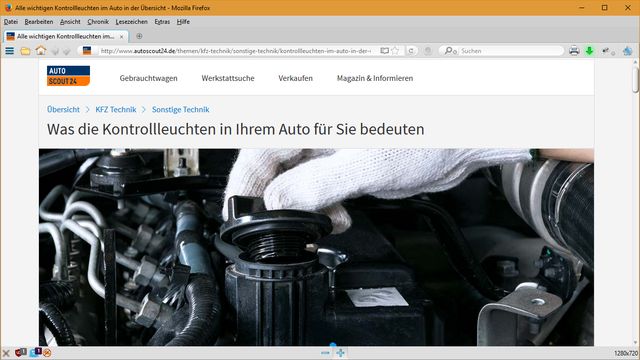Image resolution: width=640 pixels, height=360 pixels.
Task: Zoom out with the minus button
Action: pos(325,353)
